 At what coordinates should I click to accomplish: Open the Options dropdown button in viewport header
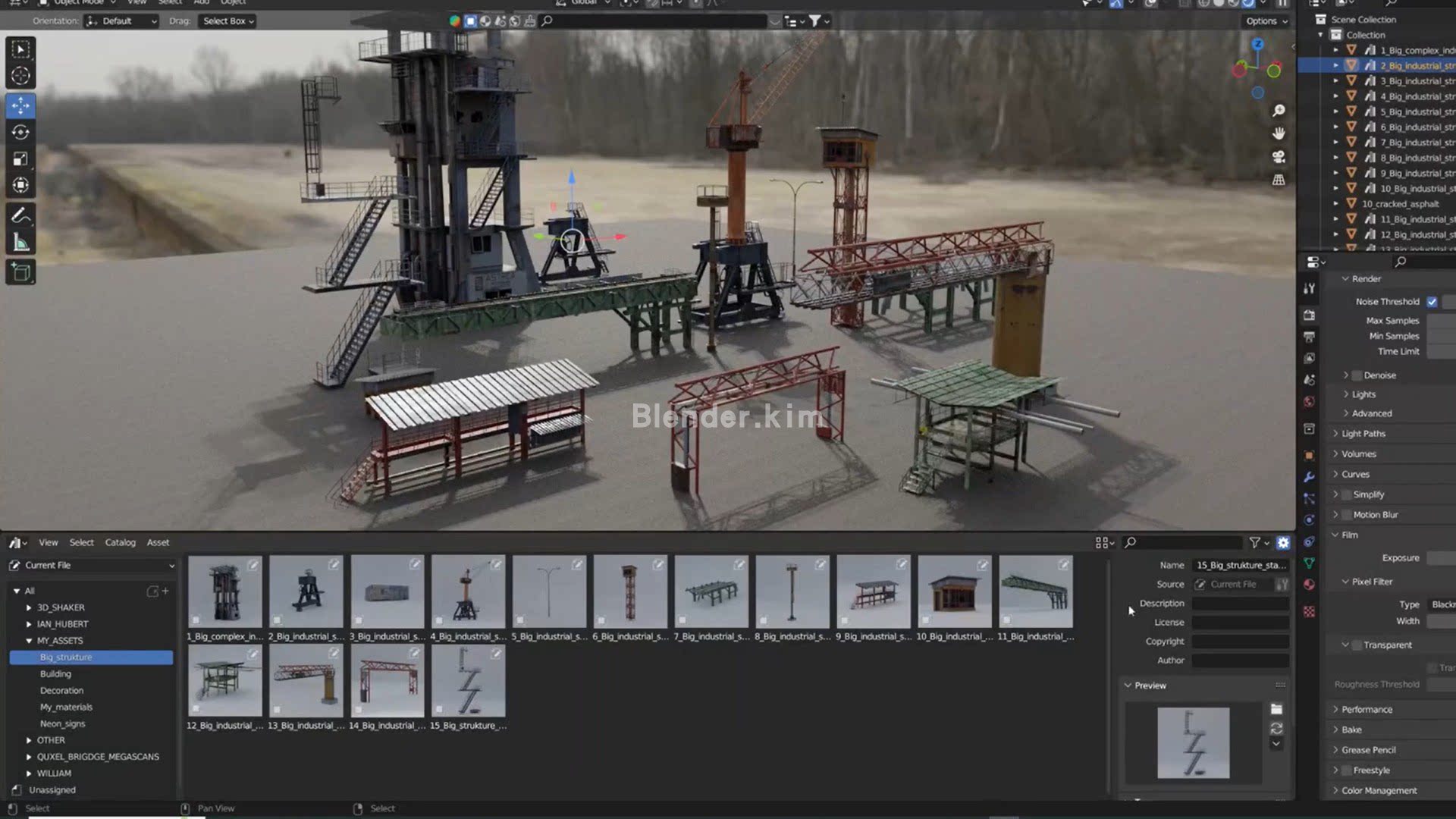(1266, 21)
